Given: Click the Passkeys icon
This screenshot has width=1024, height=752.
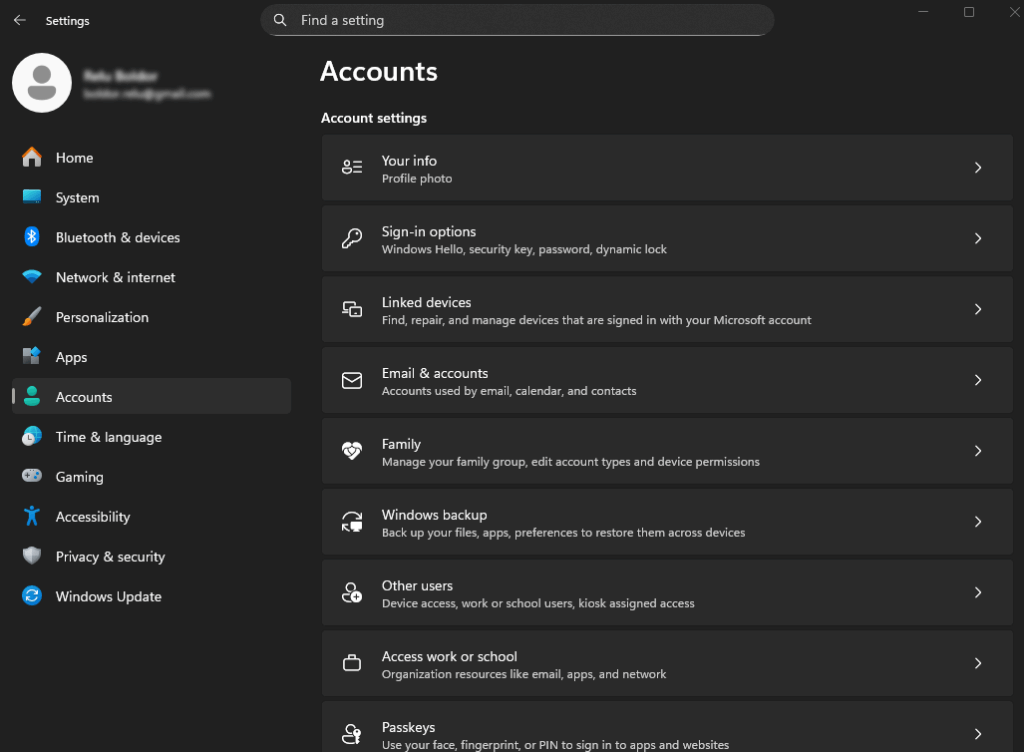Looking at the screenshot, I should [352, 734].
